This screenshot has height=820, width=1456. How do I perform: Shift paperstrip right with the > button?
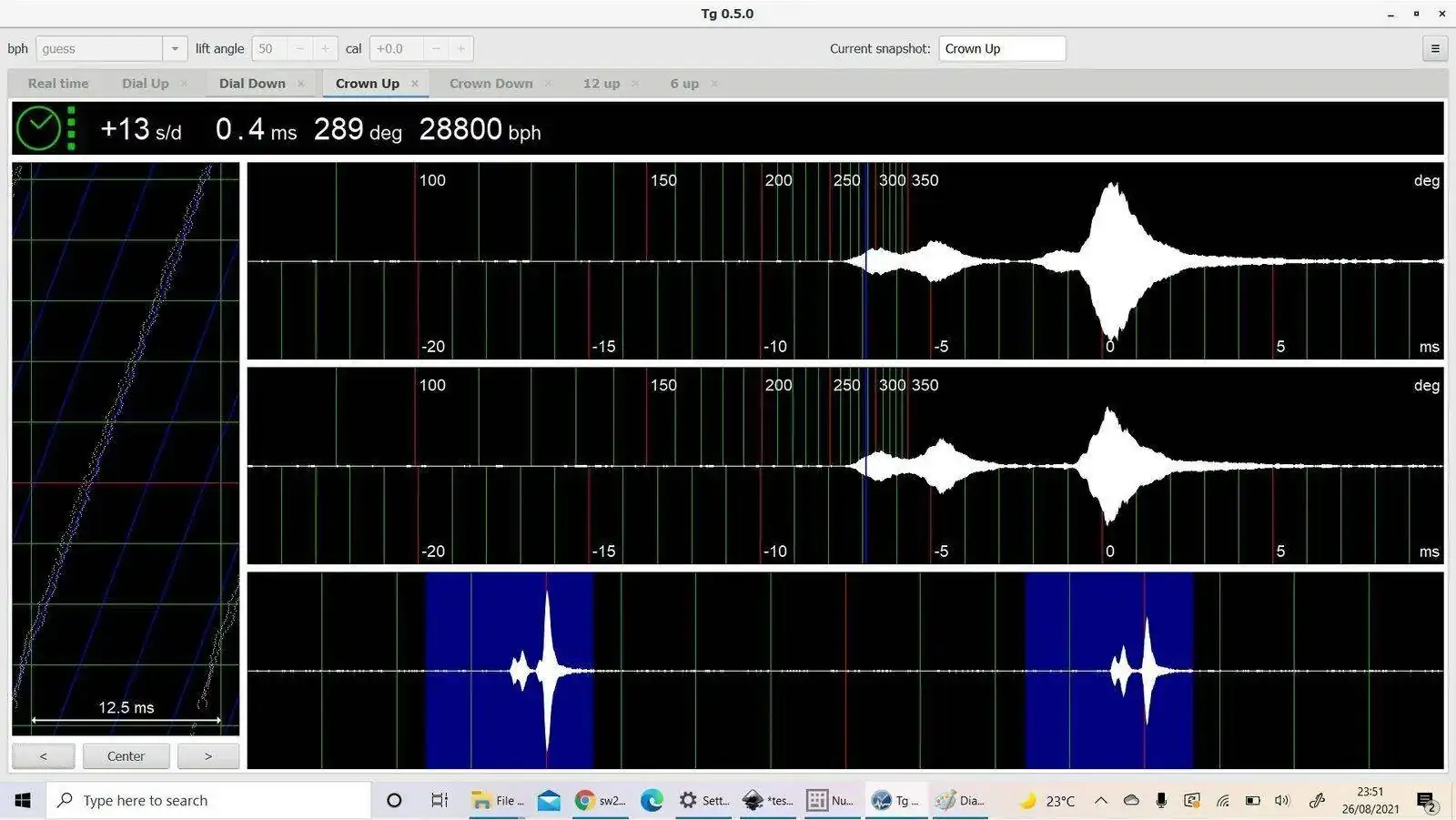pyautogui.click(x=208, y=756)
